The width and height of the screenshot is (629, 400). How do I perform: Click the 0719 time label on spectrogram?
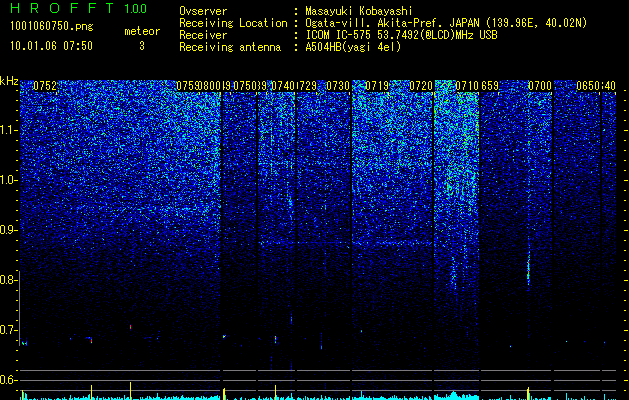pyautogui.click(x=377, y=86)
